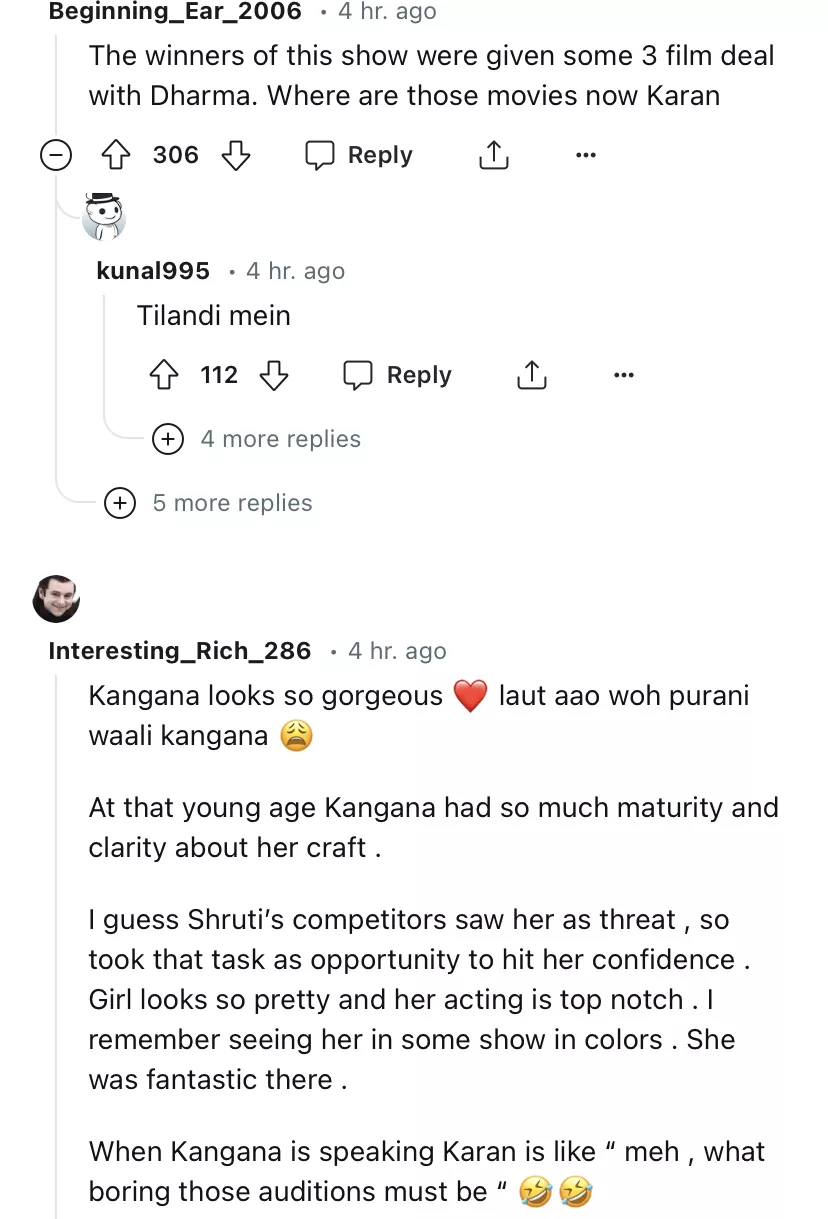
Task: Open more options for the Dharma film deal comment
Action: click(x=586, y=155)
